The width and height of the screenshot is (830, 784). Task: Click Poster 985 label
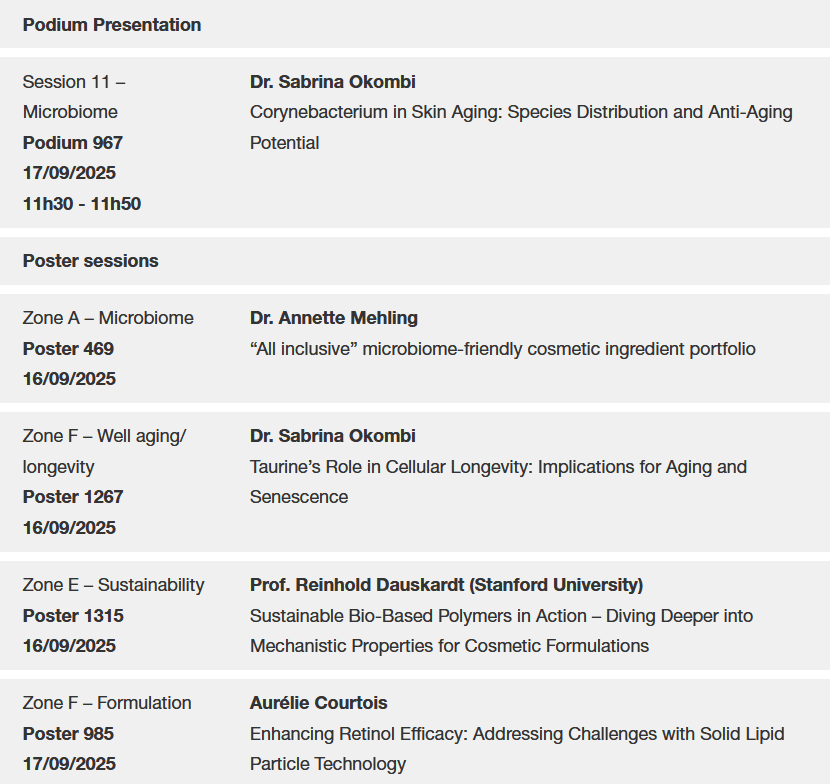click(68, 734)
